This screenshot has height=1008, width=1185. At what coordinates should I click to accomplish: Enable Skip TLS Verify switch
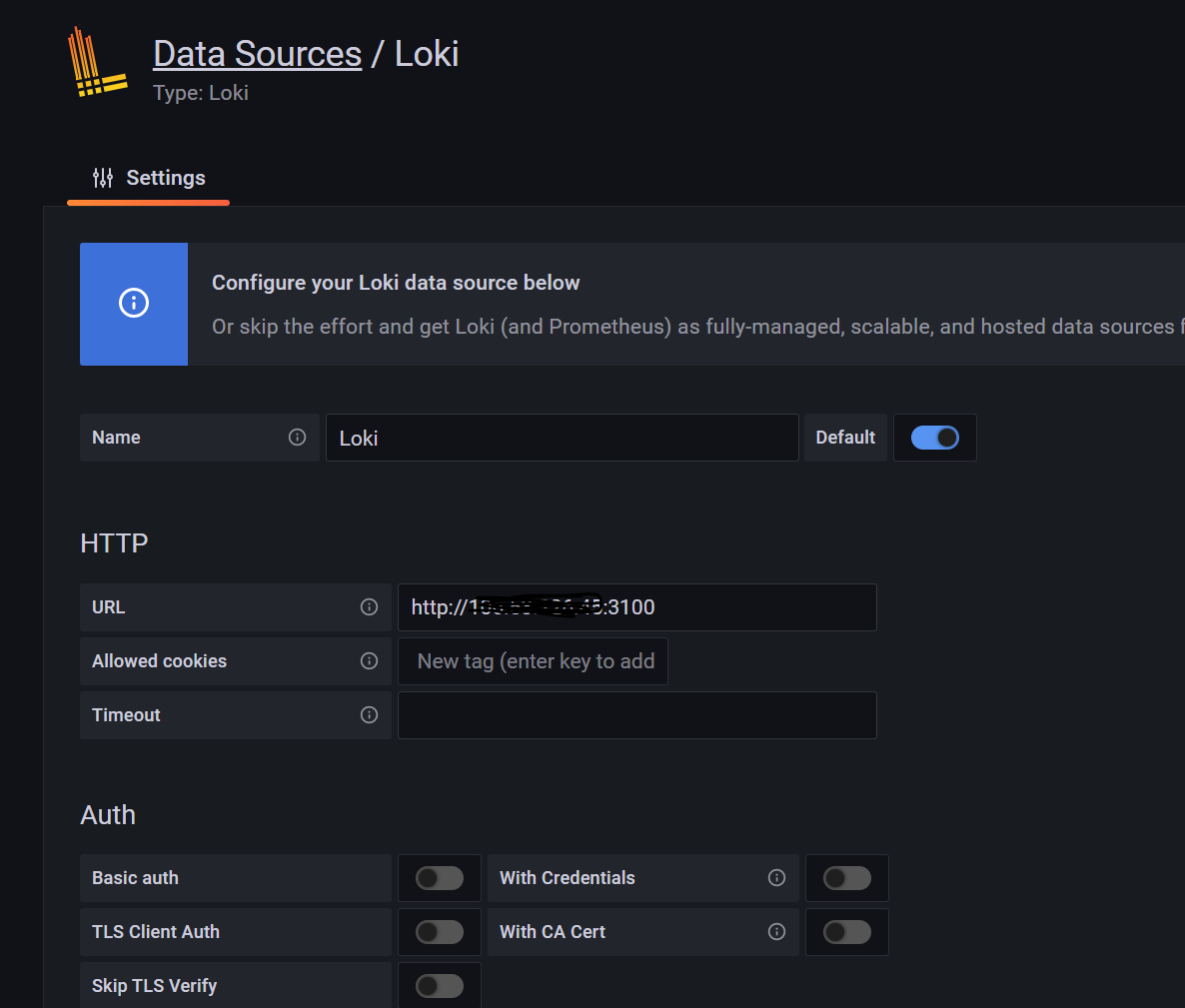click(440, 986)
